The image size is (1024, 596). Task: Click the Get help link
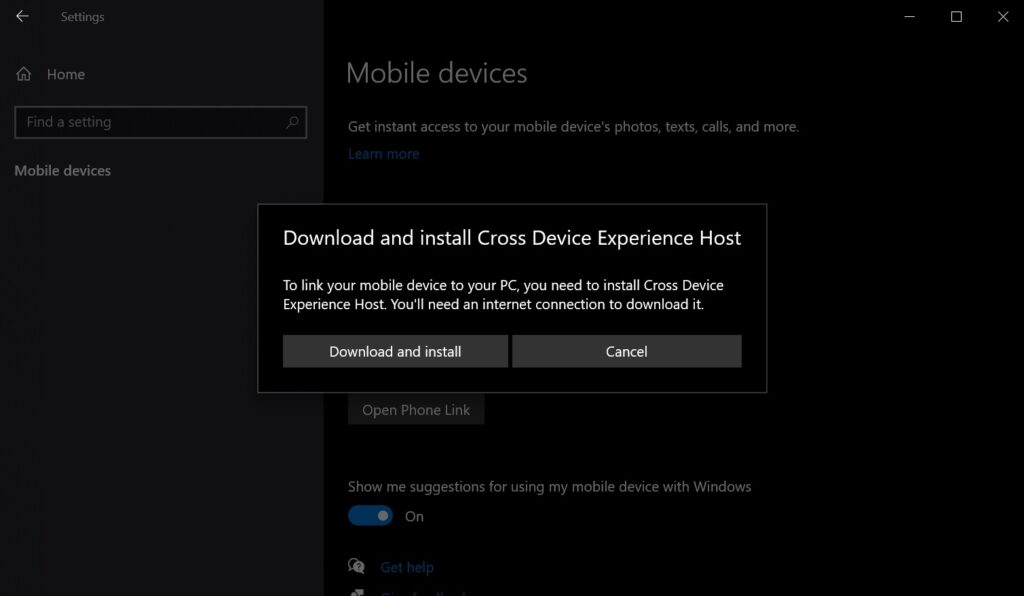[407, 566]
